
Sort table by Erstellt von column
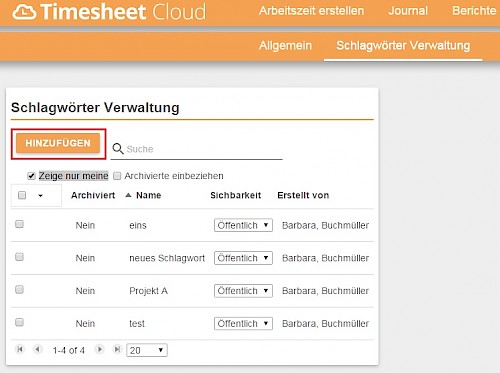[x=303, y=195]
